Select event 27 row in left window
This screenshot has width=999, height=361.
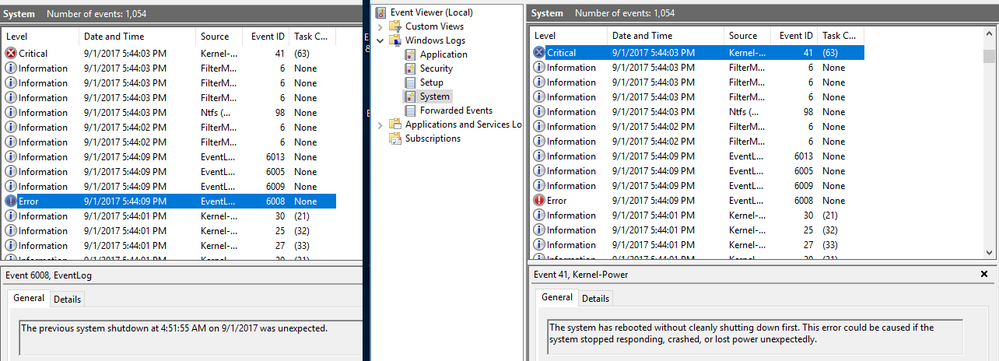[169, 245]
